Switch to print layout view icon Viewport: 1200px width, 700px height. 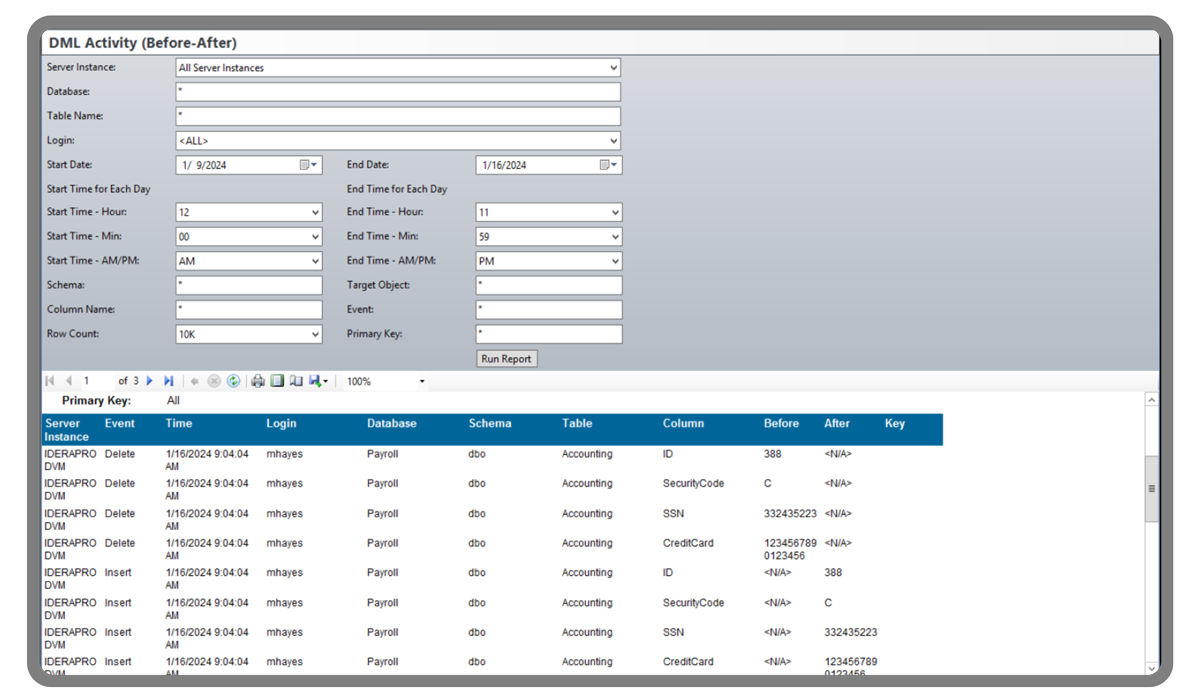277,381
